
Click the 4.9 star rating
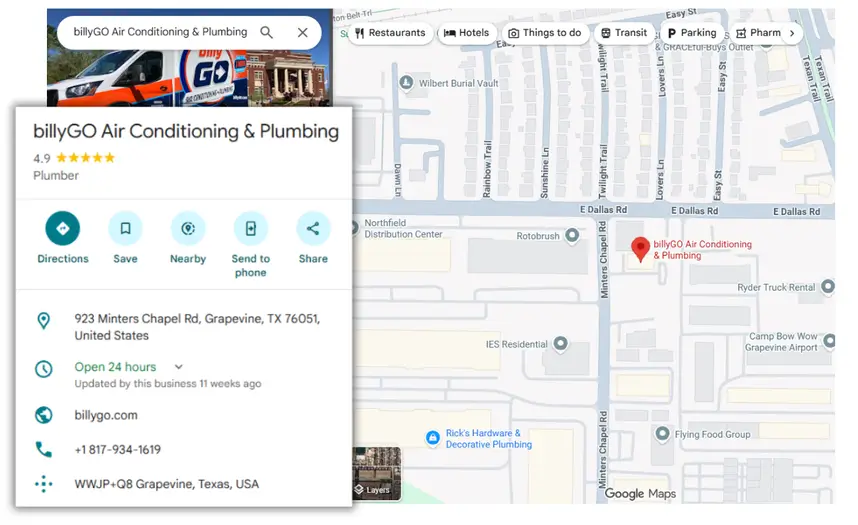[74, 158]
